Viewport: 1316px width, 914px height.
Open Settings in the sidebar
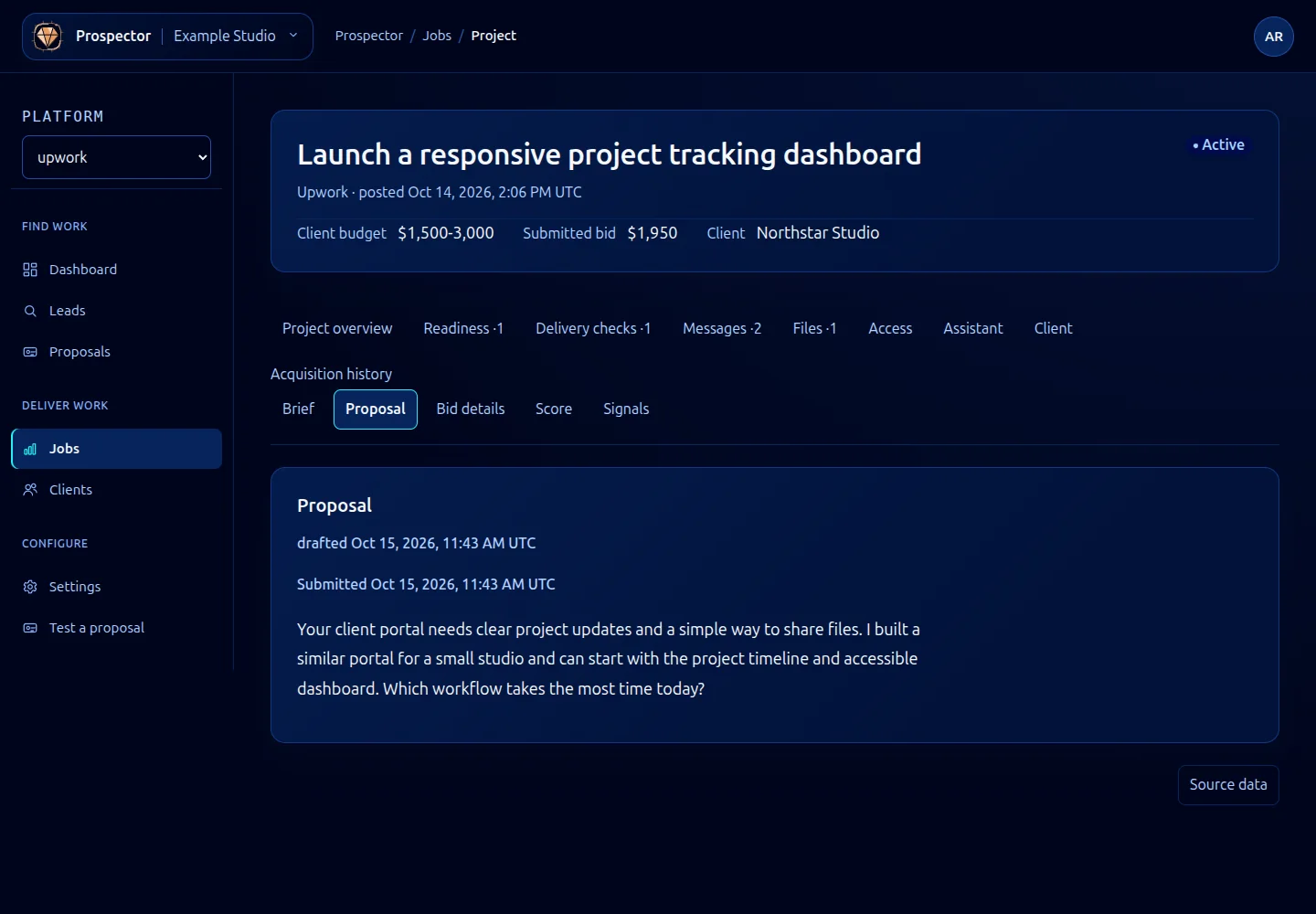[x=116, y=587]
